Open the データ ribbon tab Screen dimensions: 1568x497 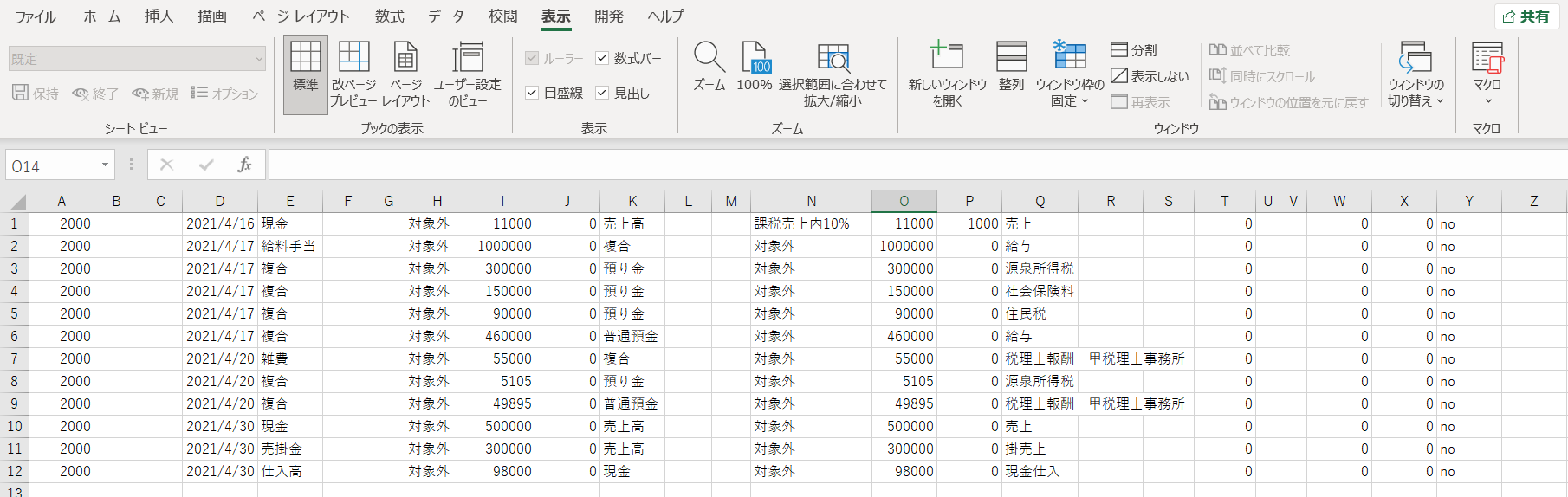pos(445,16)
